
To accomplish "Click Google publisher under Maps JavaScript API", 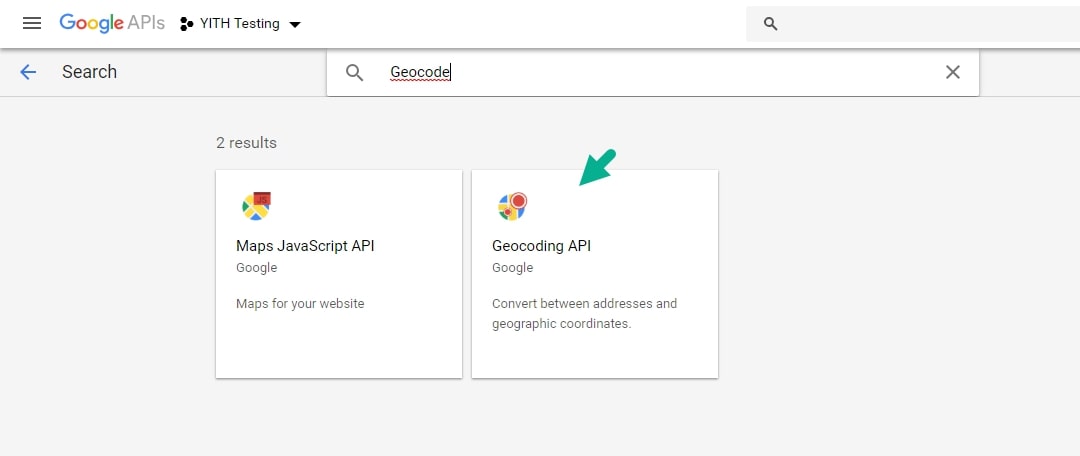I will coord(256,268).
